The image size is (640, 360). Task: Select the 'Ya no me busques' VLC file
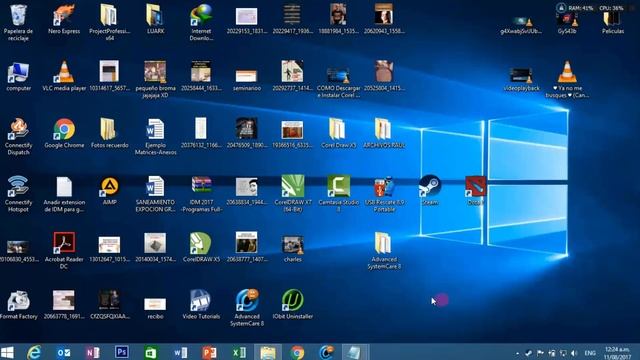pyautogui.click(x=567, y=73)
